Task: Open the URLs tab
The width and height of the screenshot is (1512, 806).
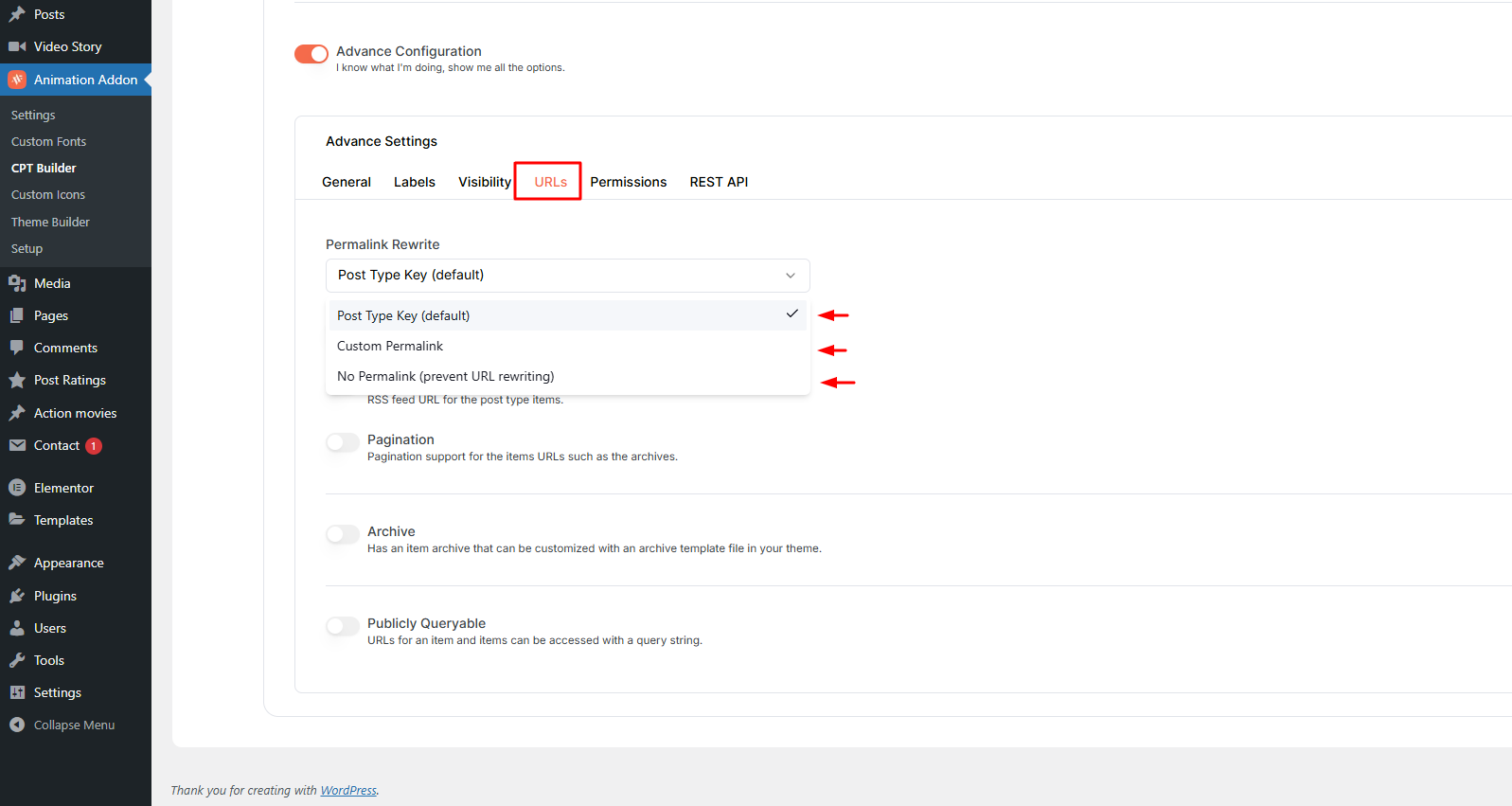Action: tap(550, 182)
